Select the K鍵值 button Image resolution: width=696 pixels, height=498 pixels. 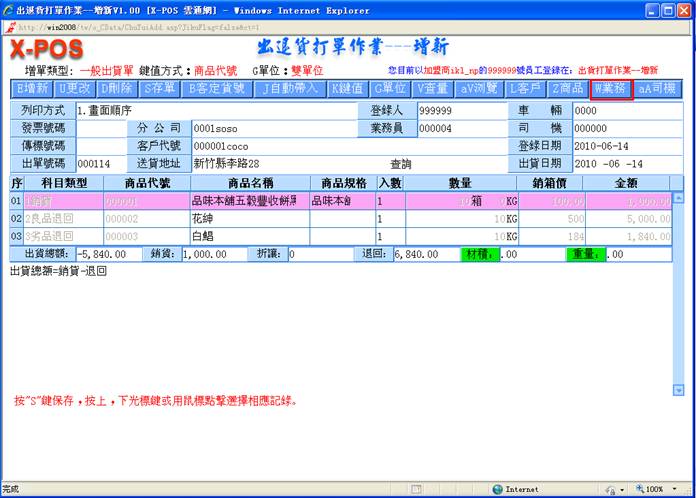click(x=350, y=88)
